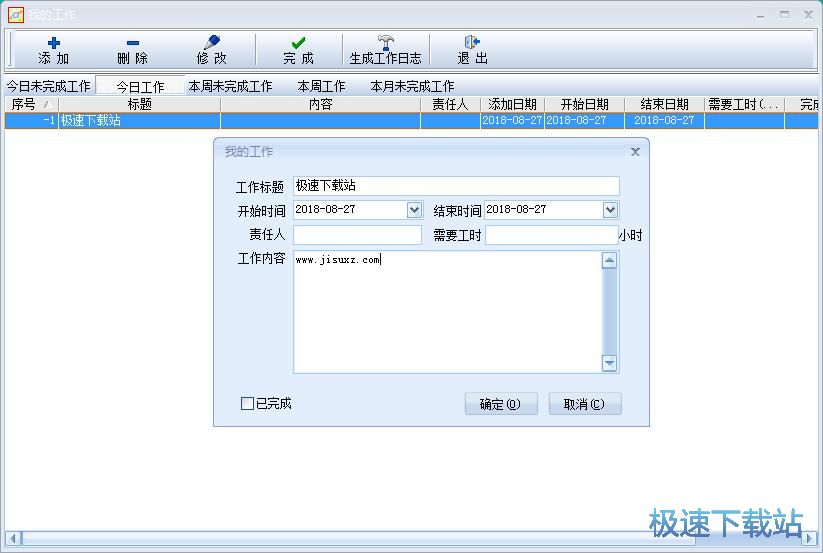Click the 删除 (Delete) toolbar icon
This screenshot has height=553, width=823.
133,42
